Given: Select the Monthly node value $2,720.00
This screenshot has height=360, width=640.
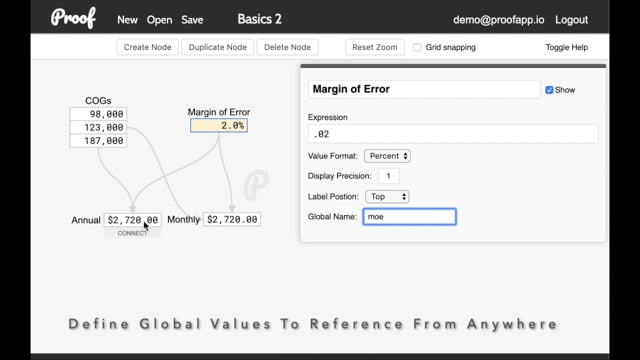Looking at the screenshot, I should click(232, 220).
